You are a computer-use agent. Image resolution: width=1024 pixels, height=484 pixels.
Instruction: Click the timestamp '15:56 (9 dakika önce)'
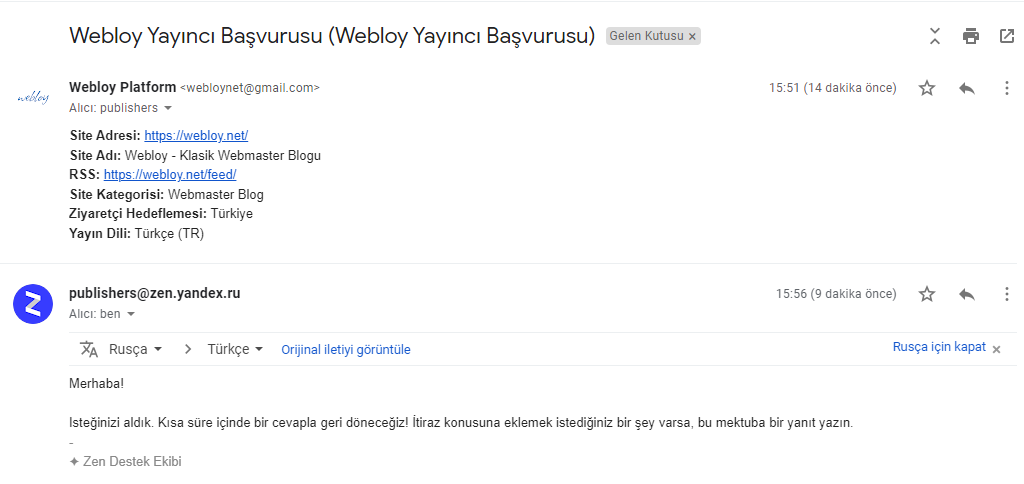tap(836, 294)
